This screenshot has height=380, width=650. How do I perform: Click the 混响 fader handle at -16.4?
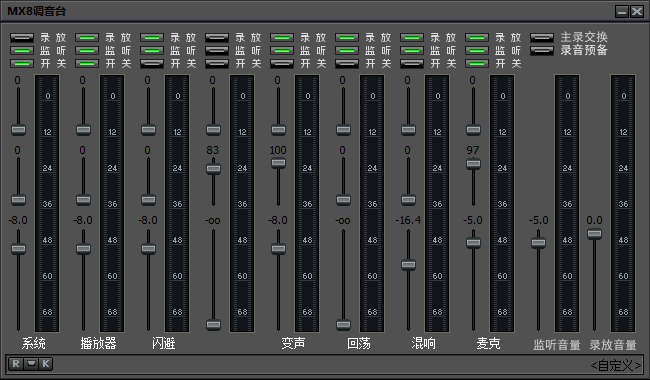tap(408, 264)
